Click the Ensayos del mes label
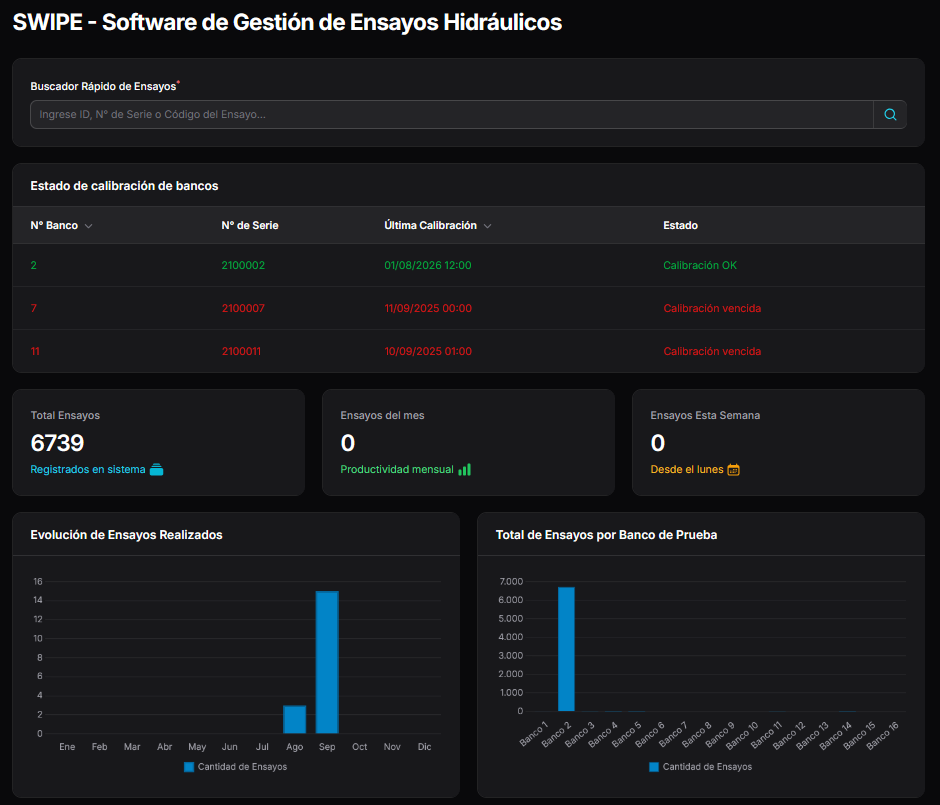The width and height of the screenshot is (940, 805). tap(382, 415)
